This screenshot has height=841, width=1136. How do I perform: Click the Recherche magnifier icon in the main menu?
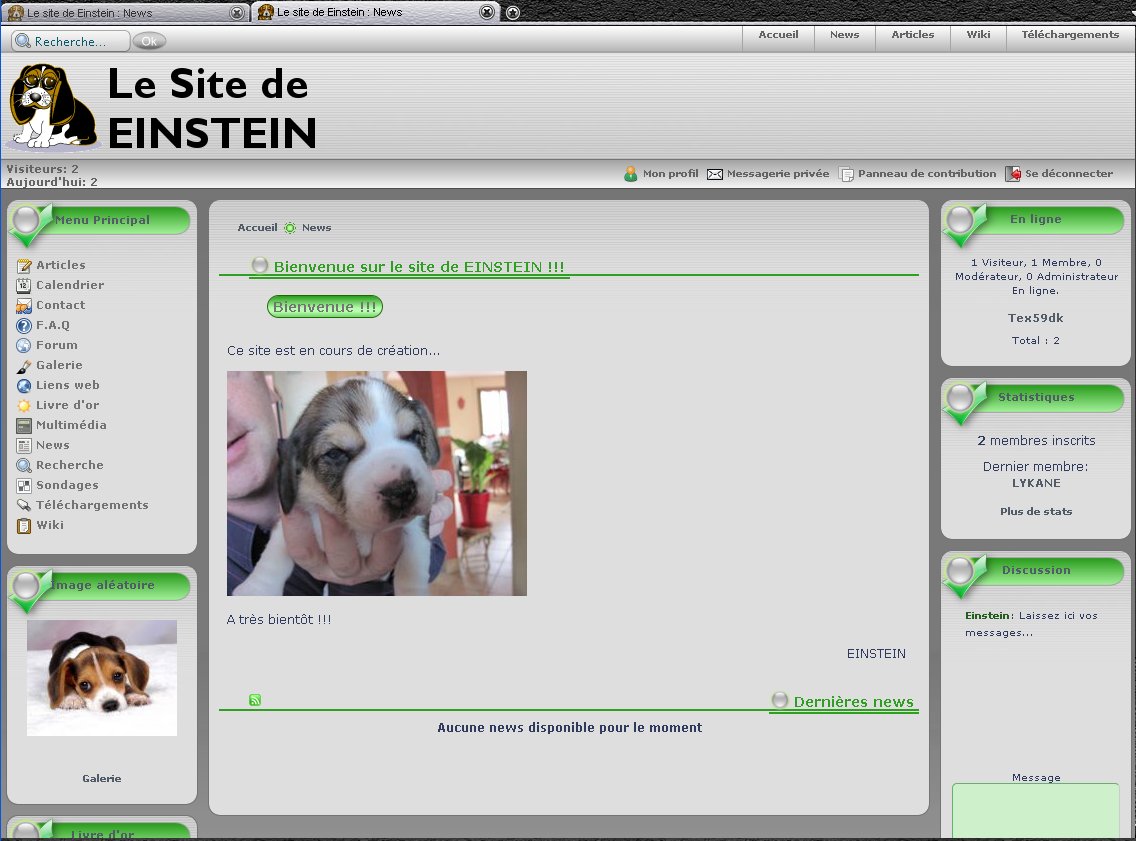tap(24, 466)
